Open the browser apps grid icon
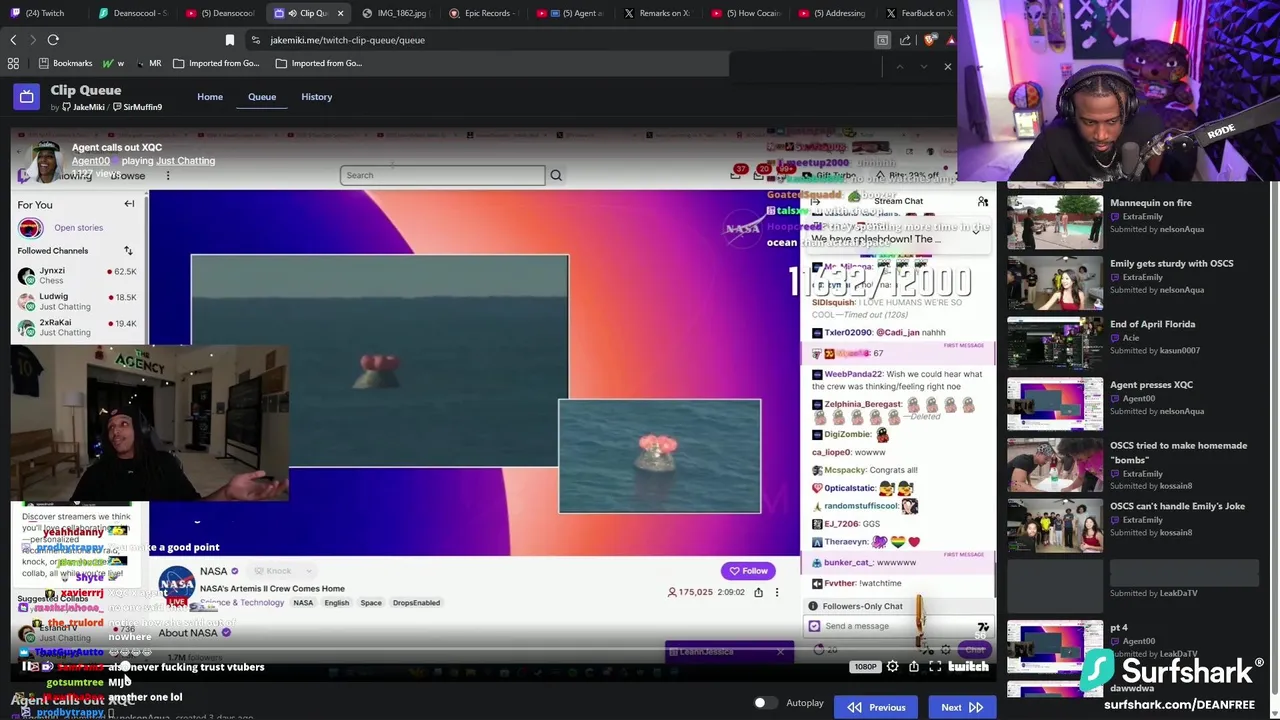 13,63
